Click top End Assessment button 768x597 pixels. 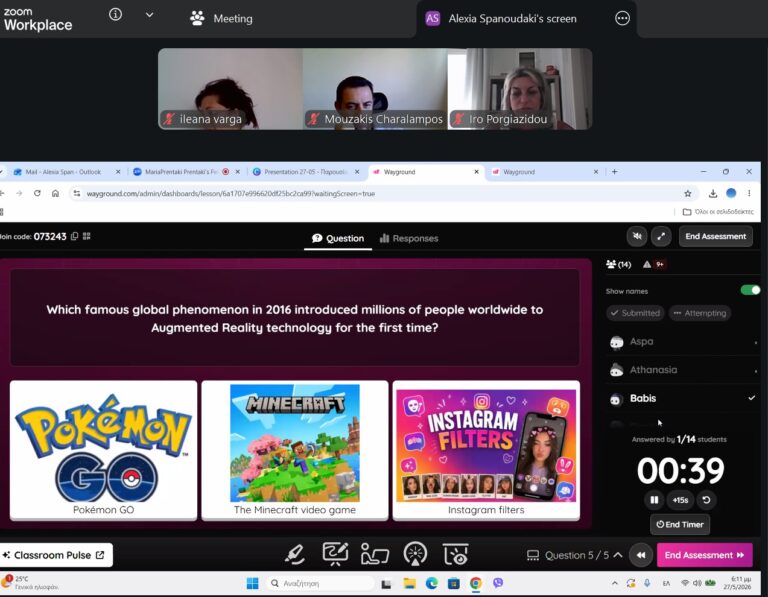(716, 237)
